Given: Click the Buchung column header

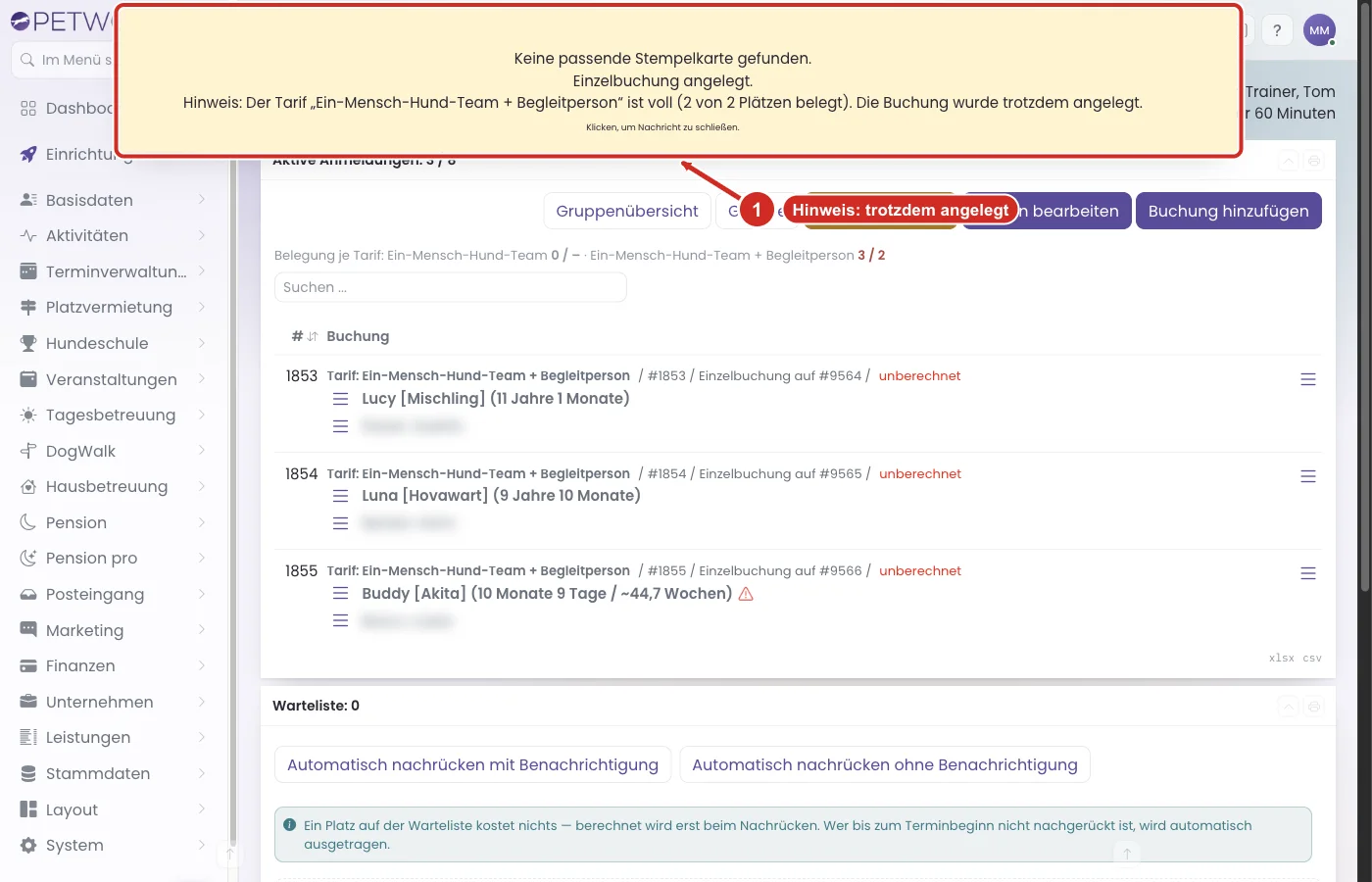Looking at the screenshot, I should pyautogui.click(x=358, y=336).
